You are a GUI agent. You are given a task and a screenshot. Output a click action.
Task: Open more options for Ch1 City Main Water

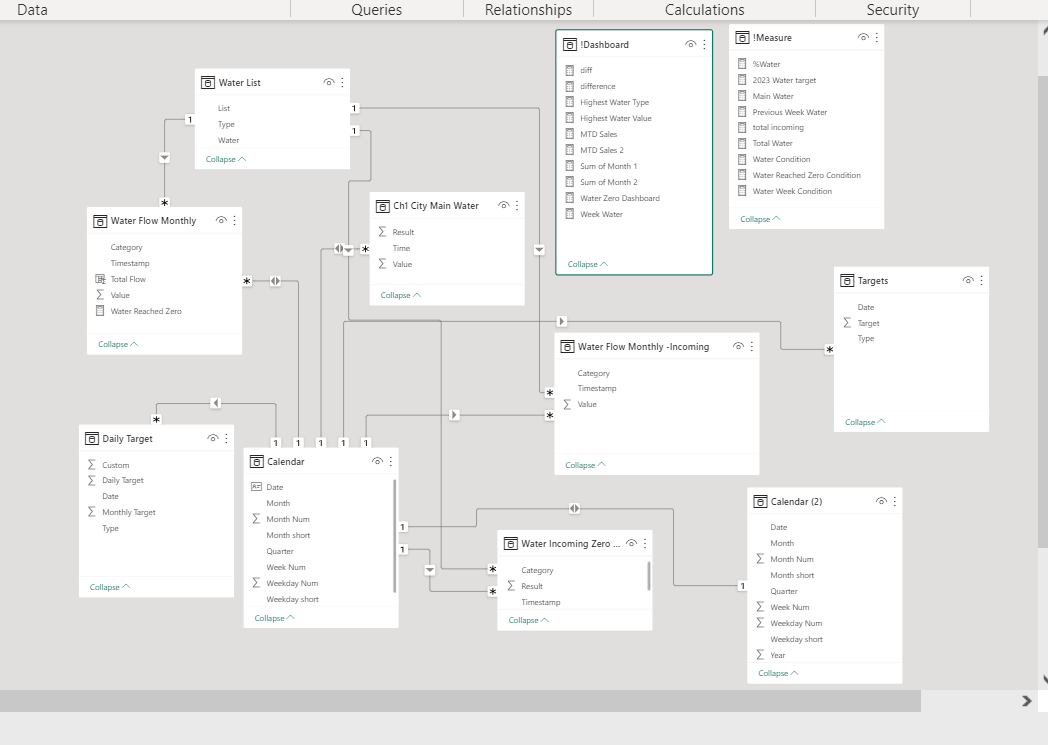click(x=517, y=205)
